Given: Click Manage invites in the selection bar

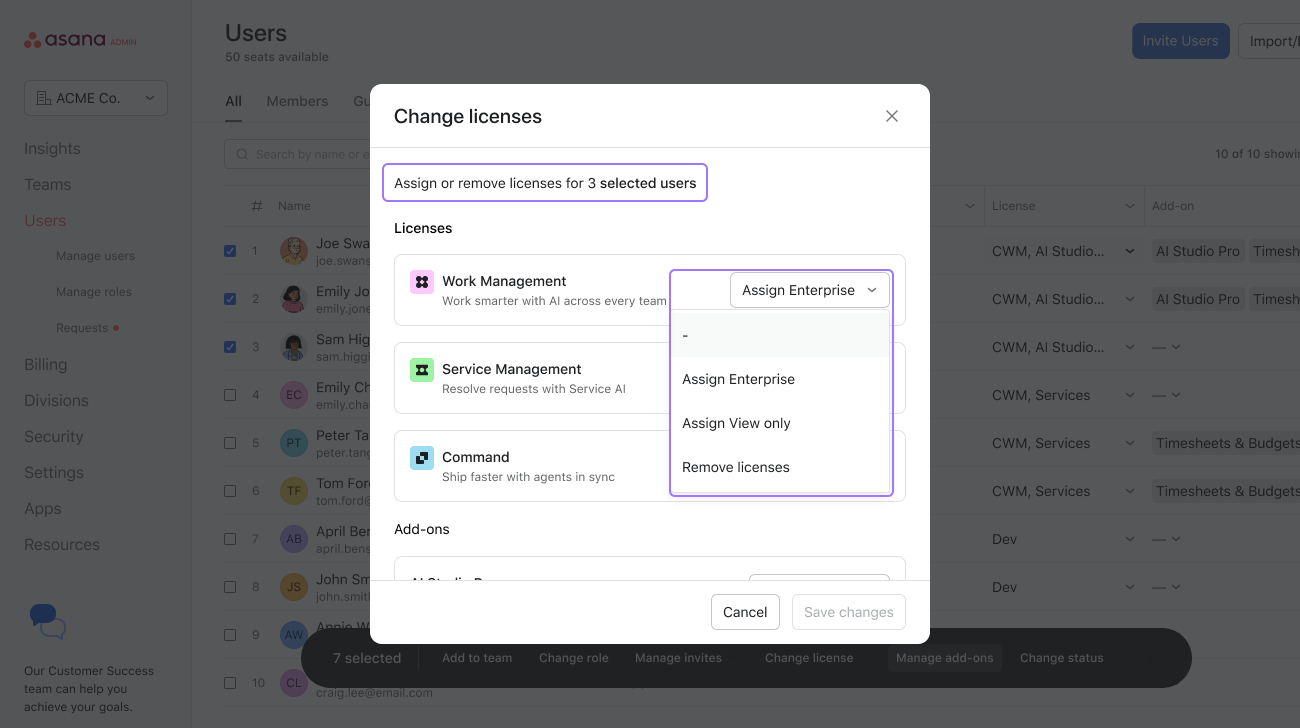Looking at the screenshot, I should pyautogui.click(x=678, y=658).
